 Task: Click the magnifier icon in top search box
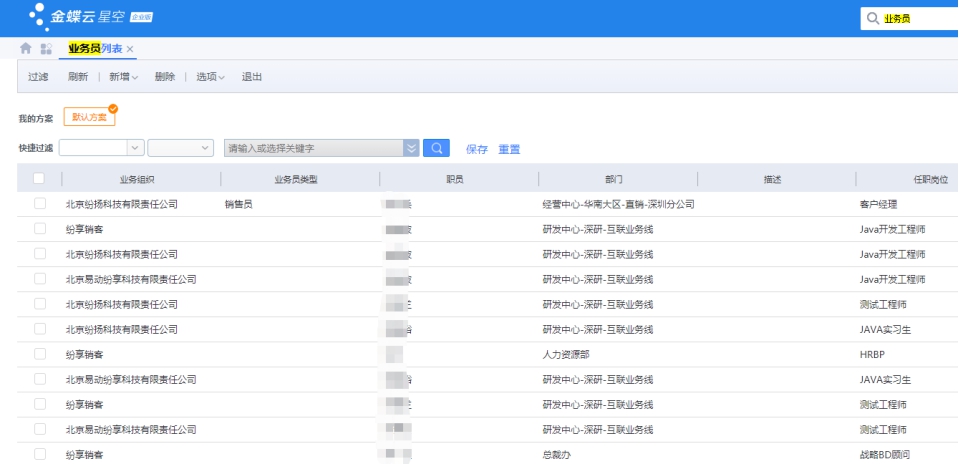click(873, 18)
